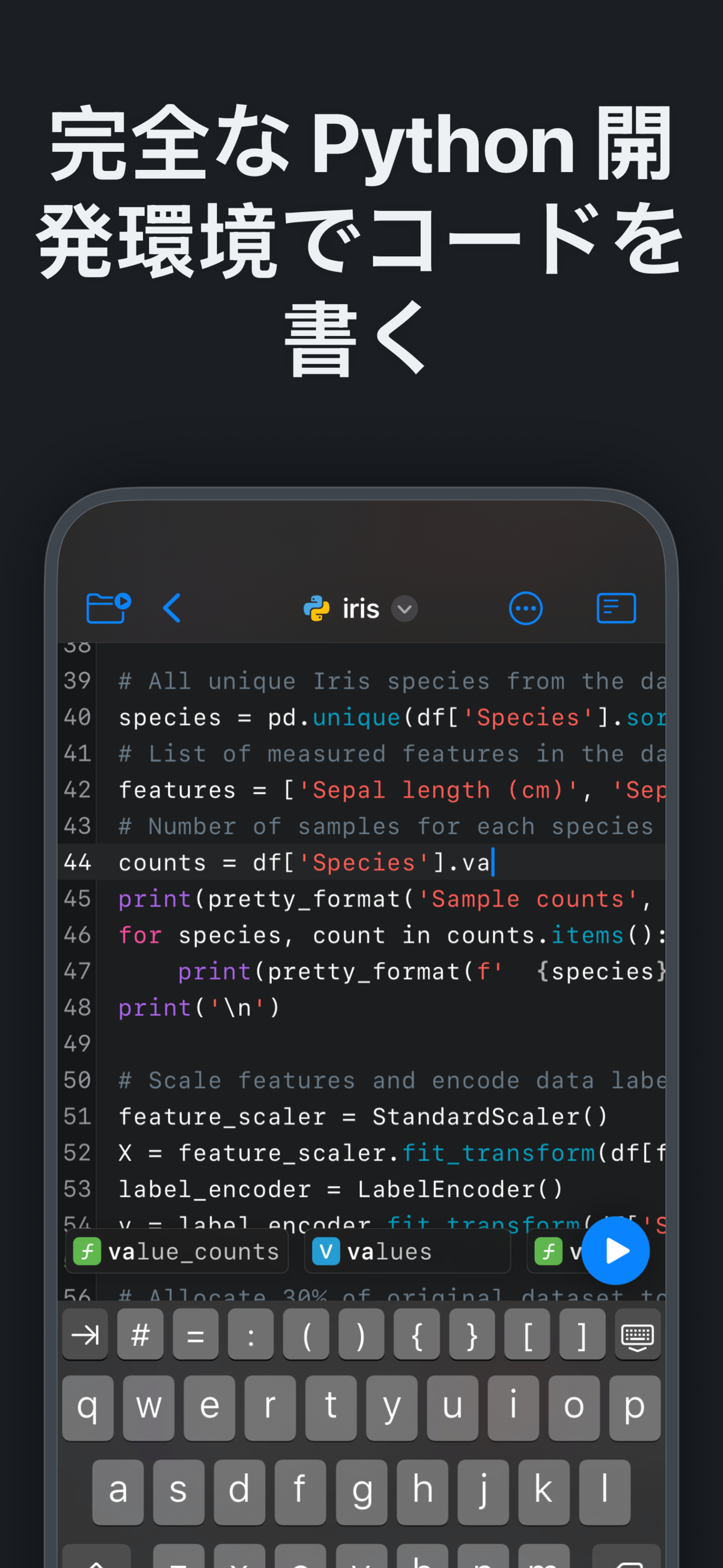
Task: Tap the s key
Action: point(179,1492)
